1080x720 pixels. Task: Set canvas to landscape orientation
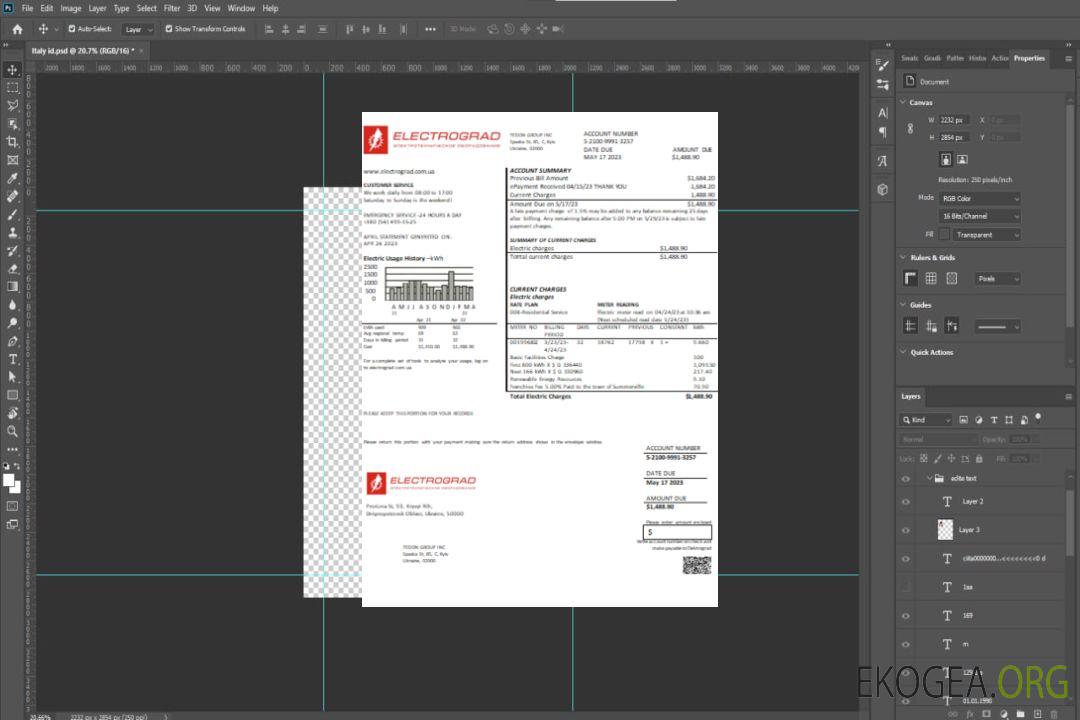962,159
